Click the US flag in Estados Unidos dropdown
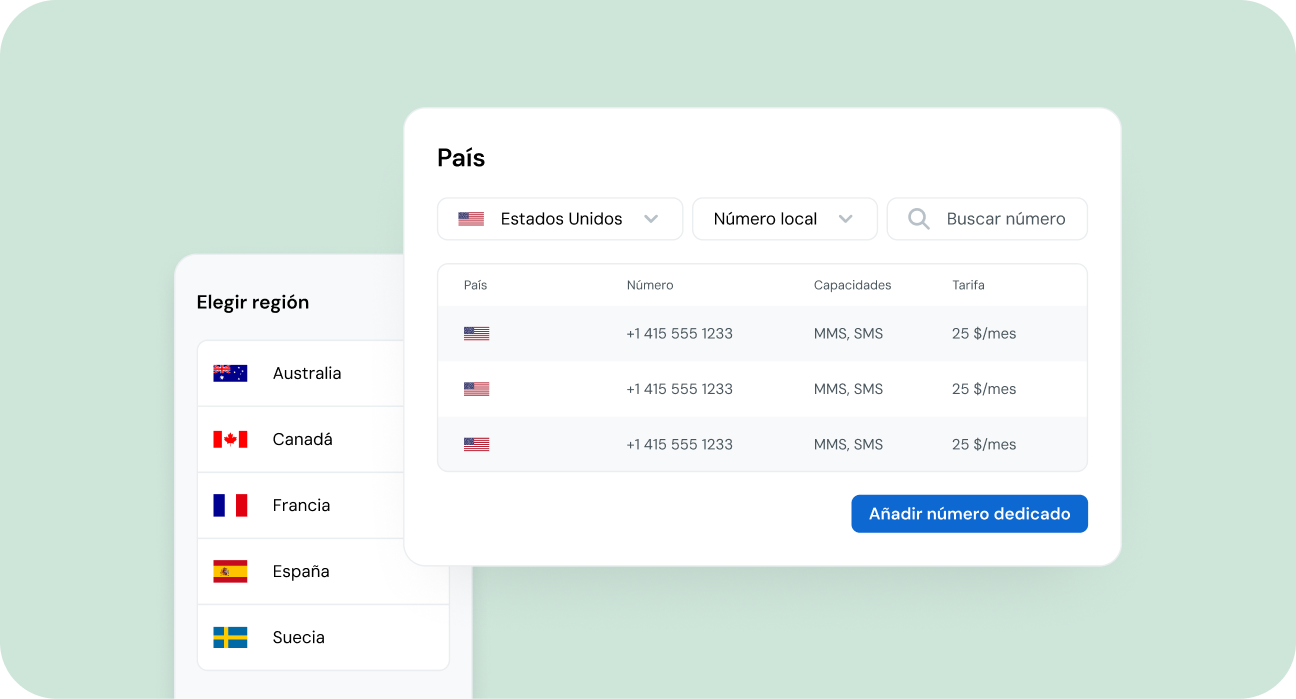Viewport: 1296px width, 699px height. tap(471, 219)
